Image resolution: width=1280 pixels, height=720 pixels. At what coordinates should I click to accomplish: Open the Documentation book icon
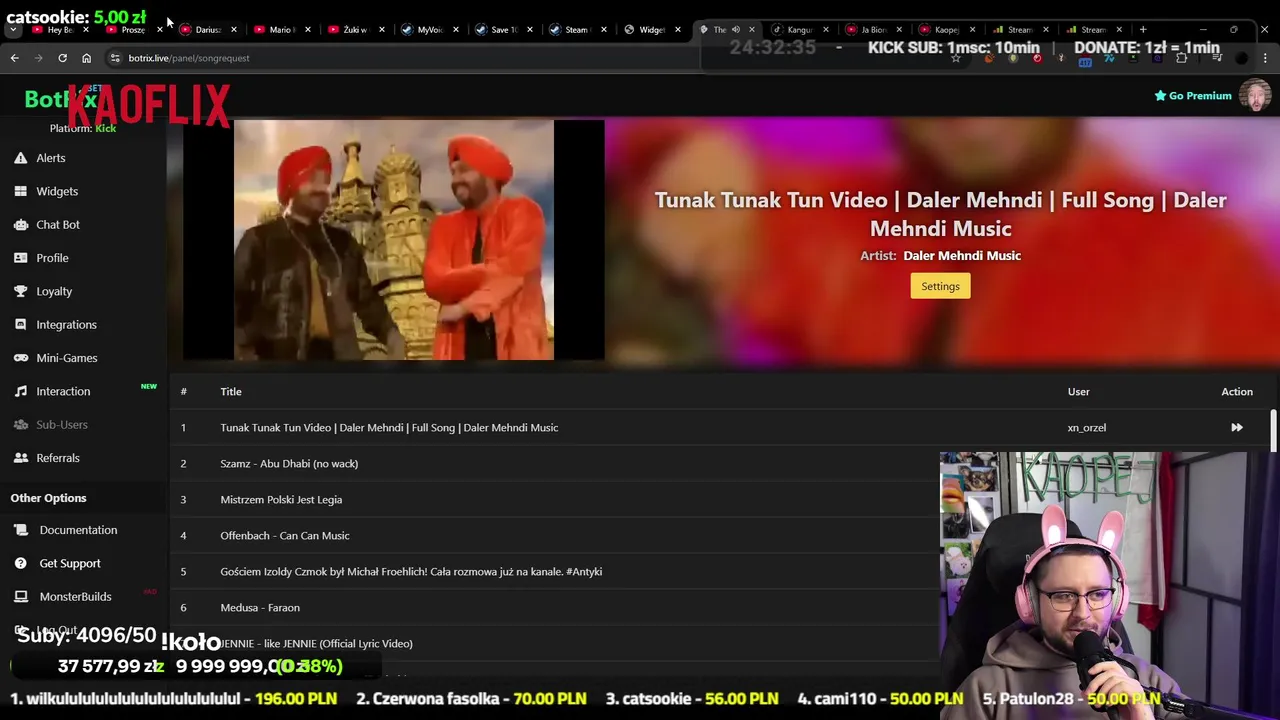(x=20, y=530)
